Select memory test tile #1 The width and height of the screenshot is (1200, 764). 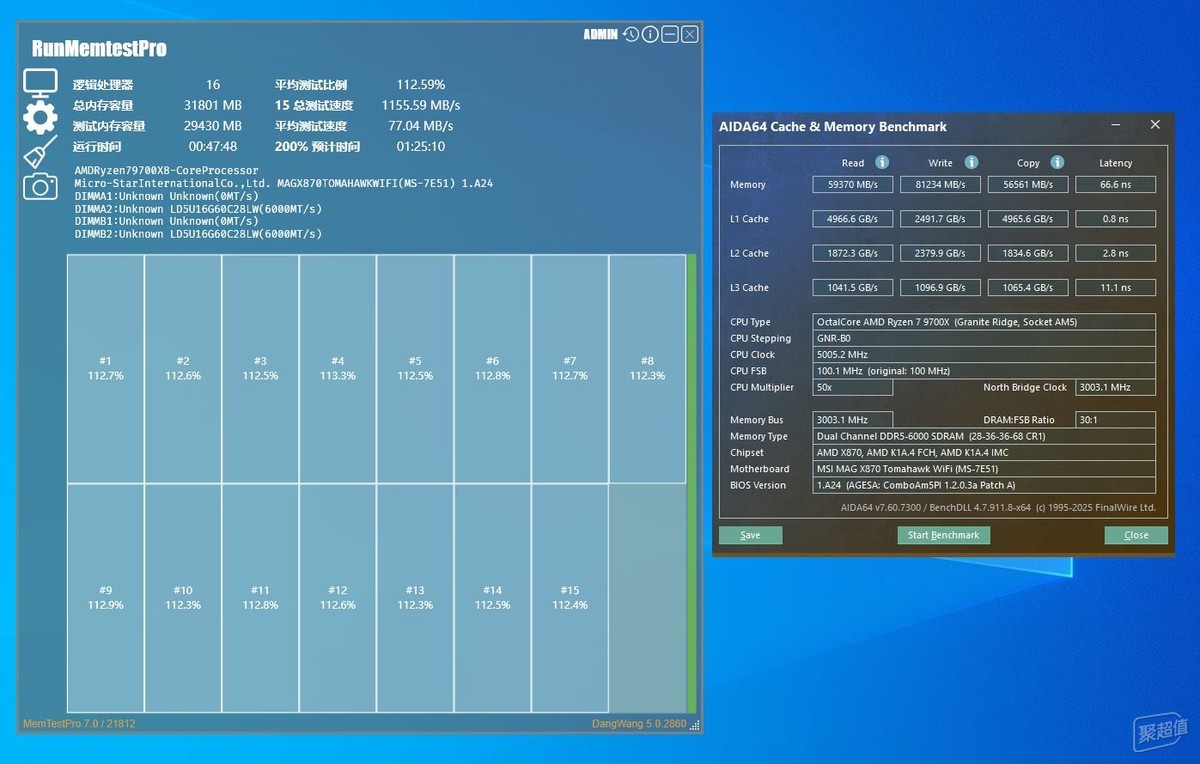[105, 369]
